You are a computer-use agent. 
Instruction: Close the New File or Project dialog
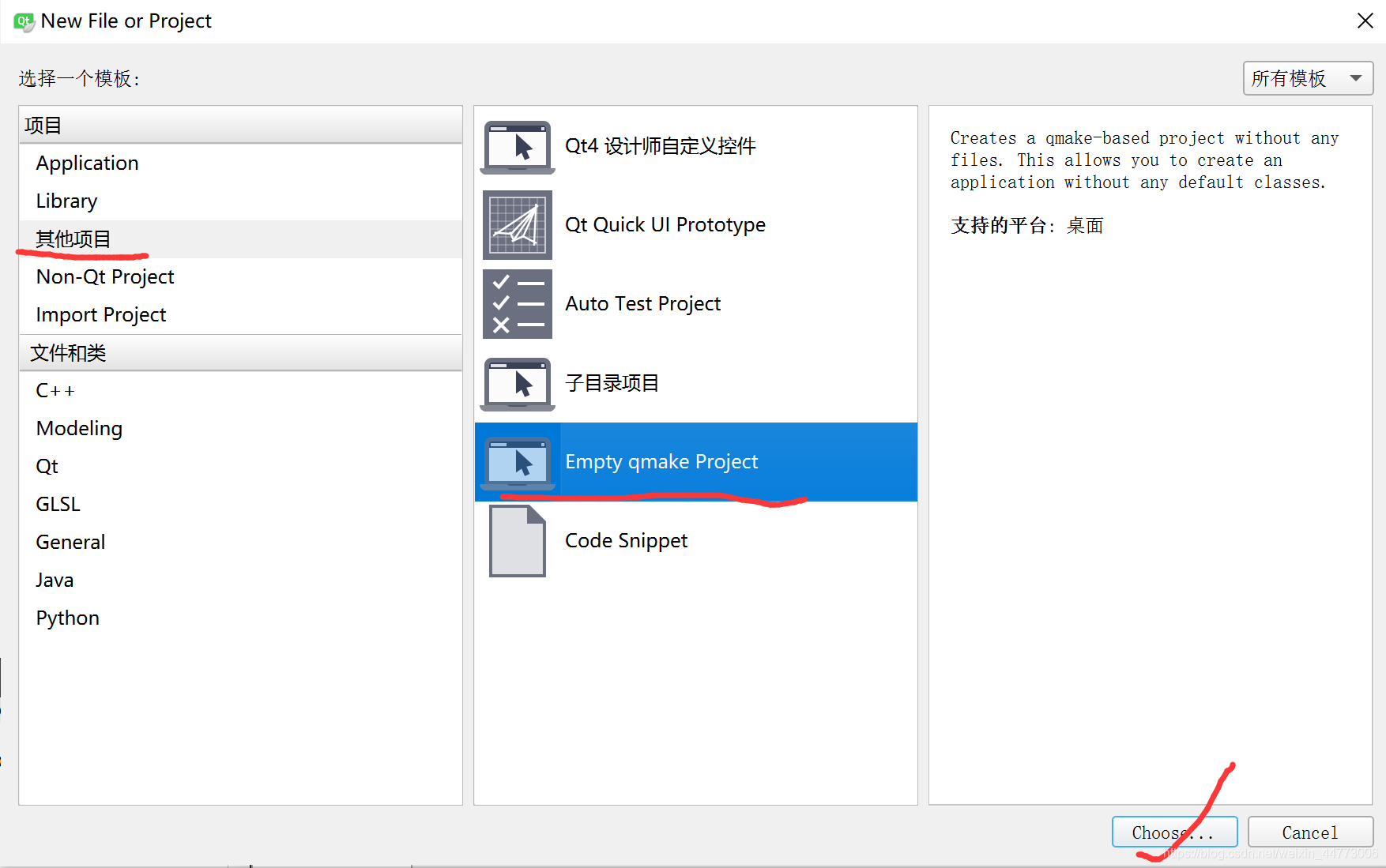[x=1365, y=21]
